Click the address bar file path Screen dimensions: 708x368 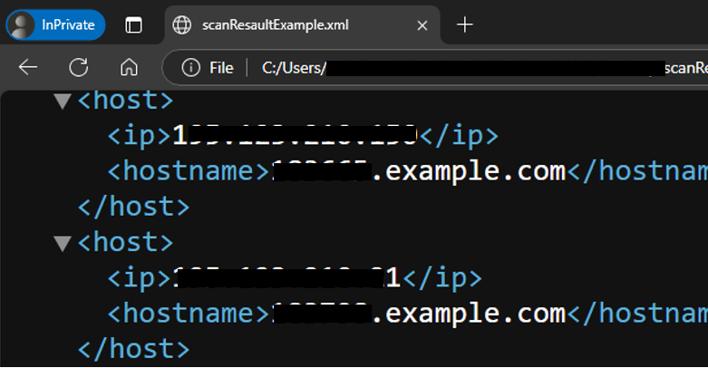coord(483,68)
